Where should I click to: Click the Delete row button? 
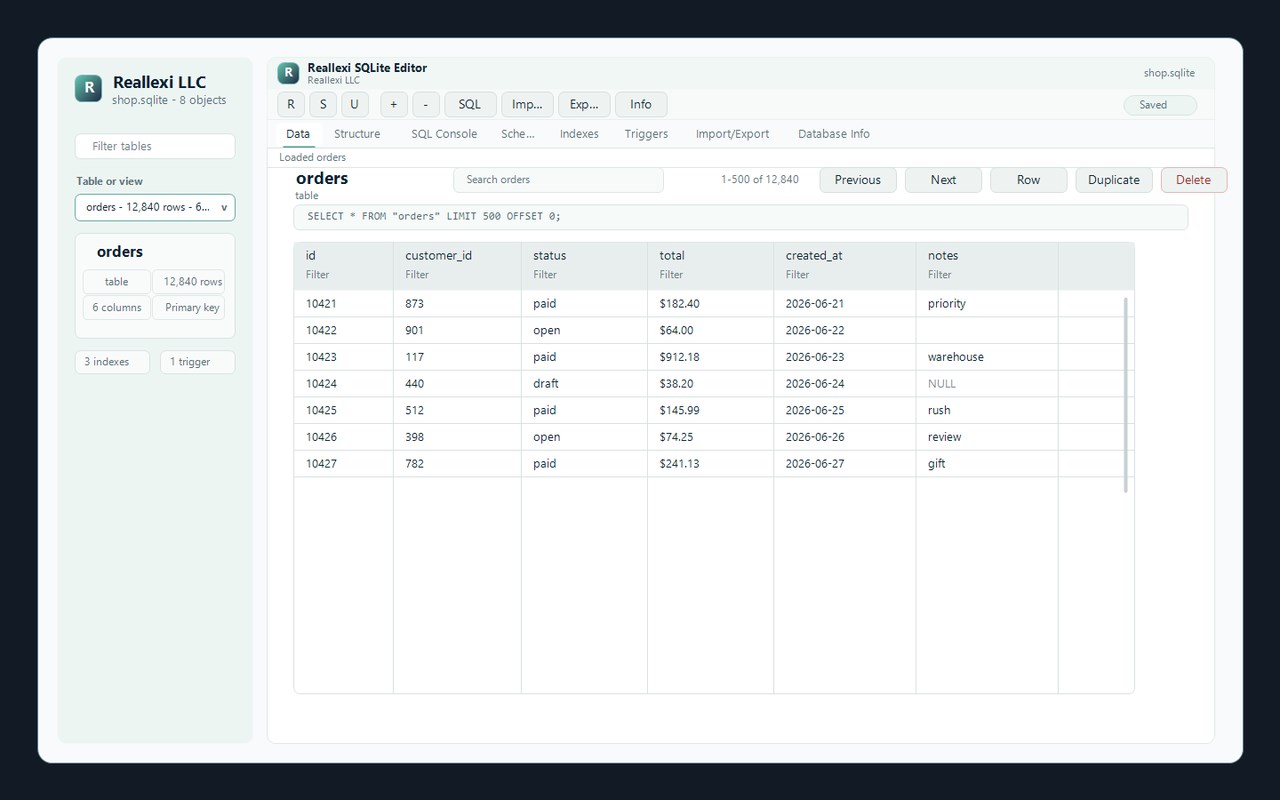pos(1193,180)
